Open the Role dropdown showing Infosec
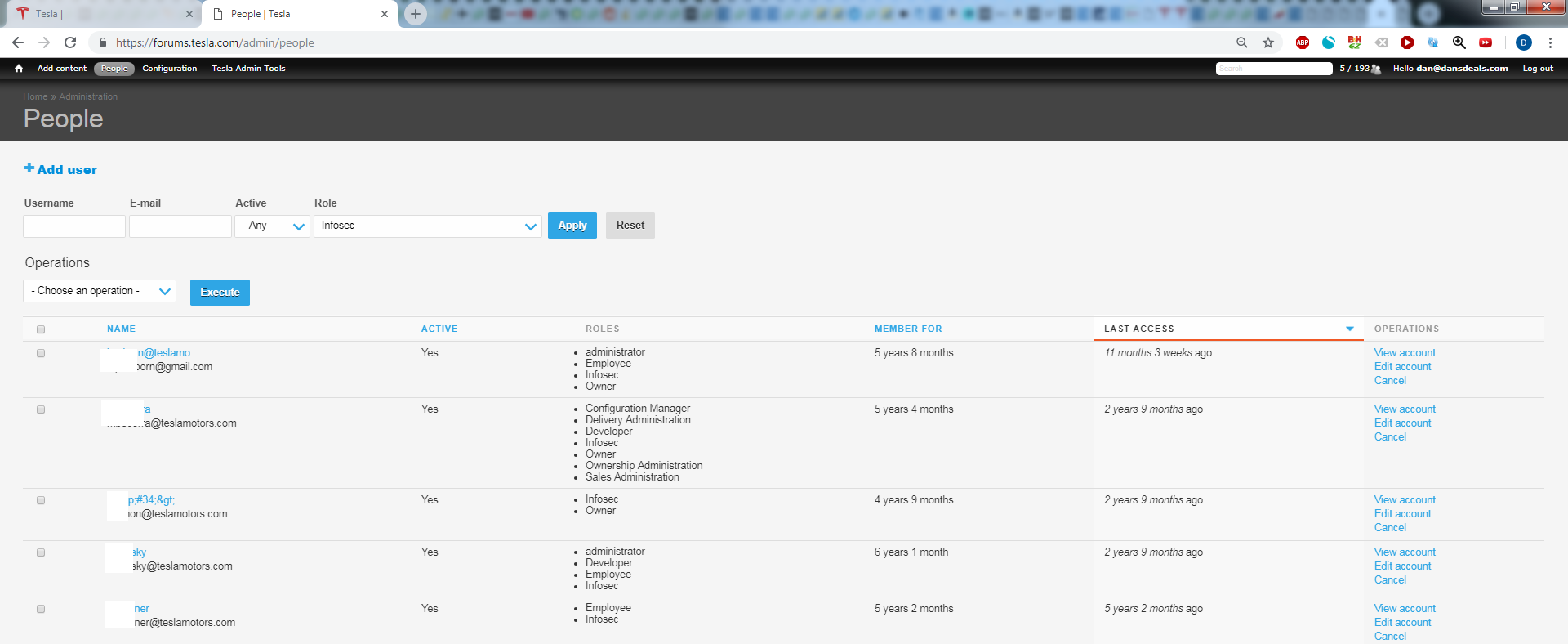 coord(428,226)
